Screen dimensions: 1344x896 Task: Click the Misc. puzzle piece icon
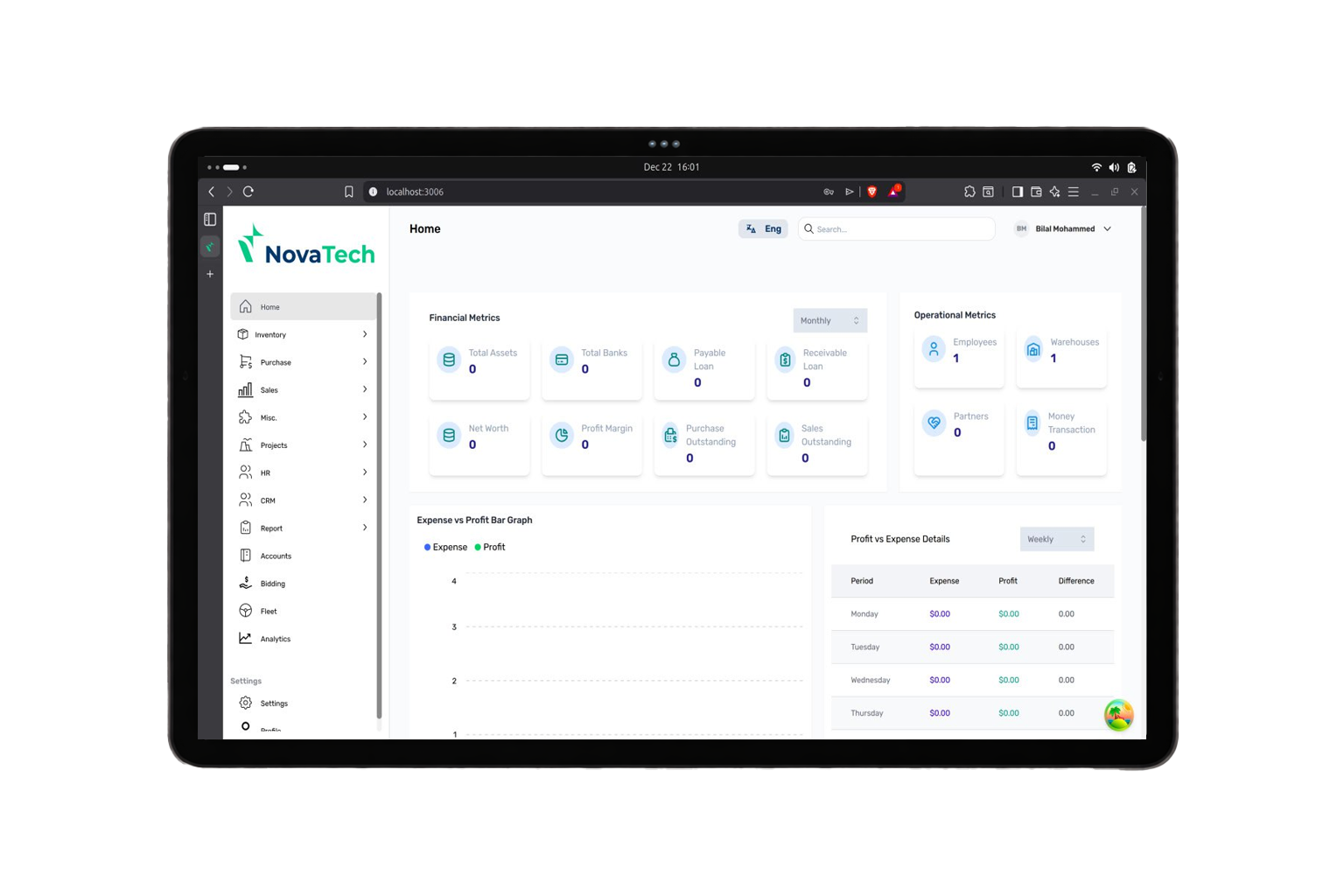[x=245, y=417]
